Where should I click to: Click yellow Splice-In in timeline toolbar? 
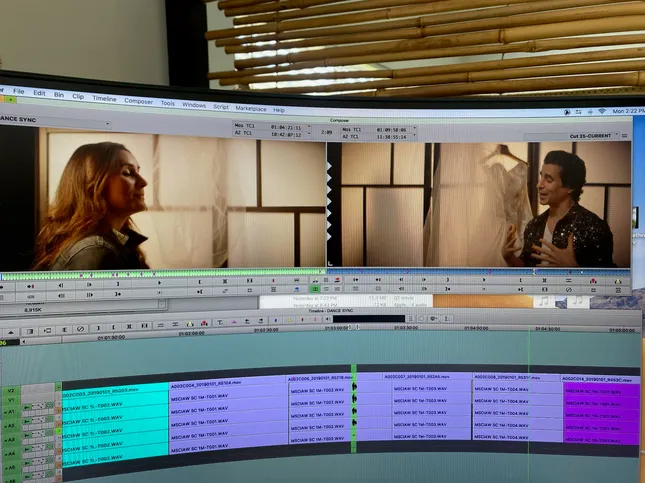pos(190,324)
